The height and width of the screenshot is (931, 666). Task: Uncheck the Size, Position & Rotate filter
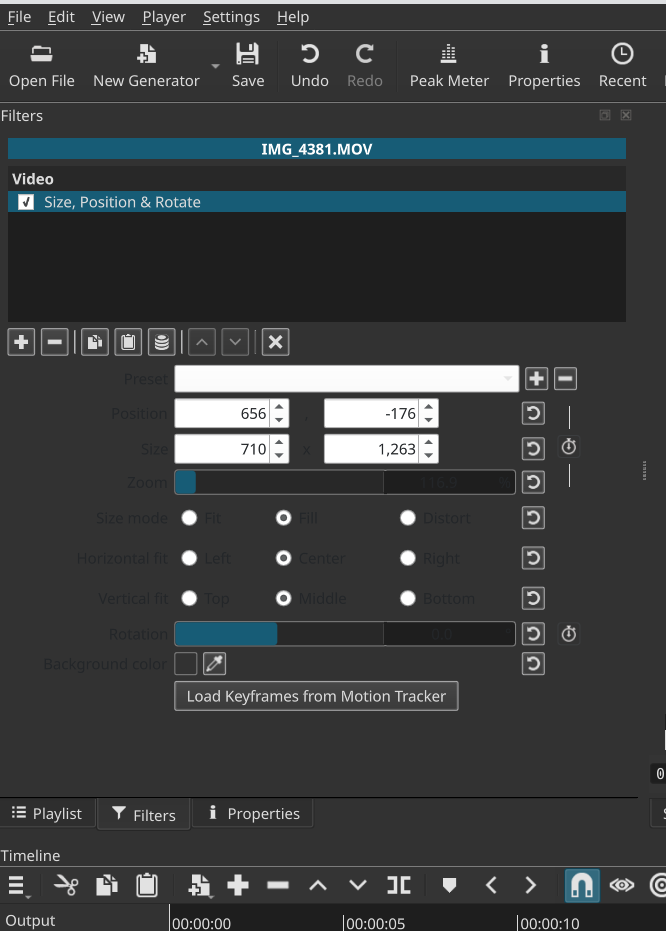pos(26,202)
